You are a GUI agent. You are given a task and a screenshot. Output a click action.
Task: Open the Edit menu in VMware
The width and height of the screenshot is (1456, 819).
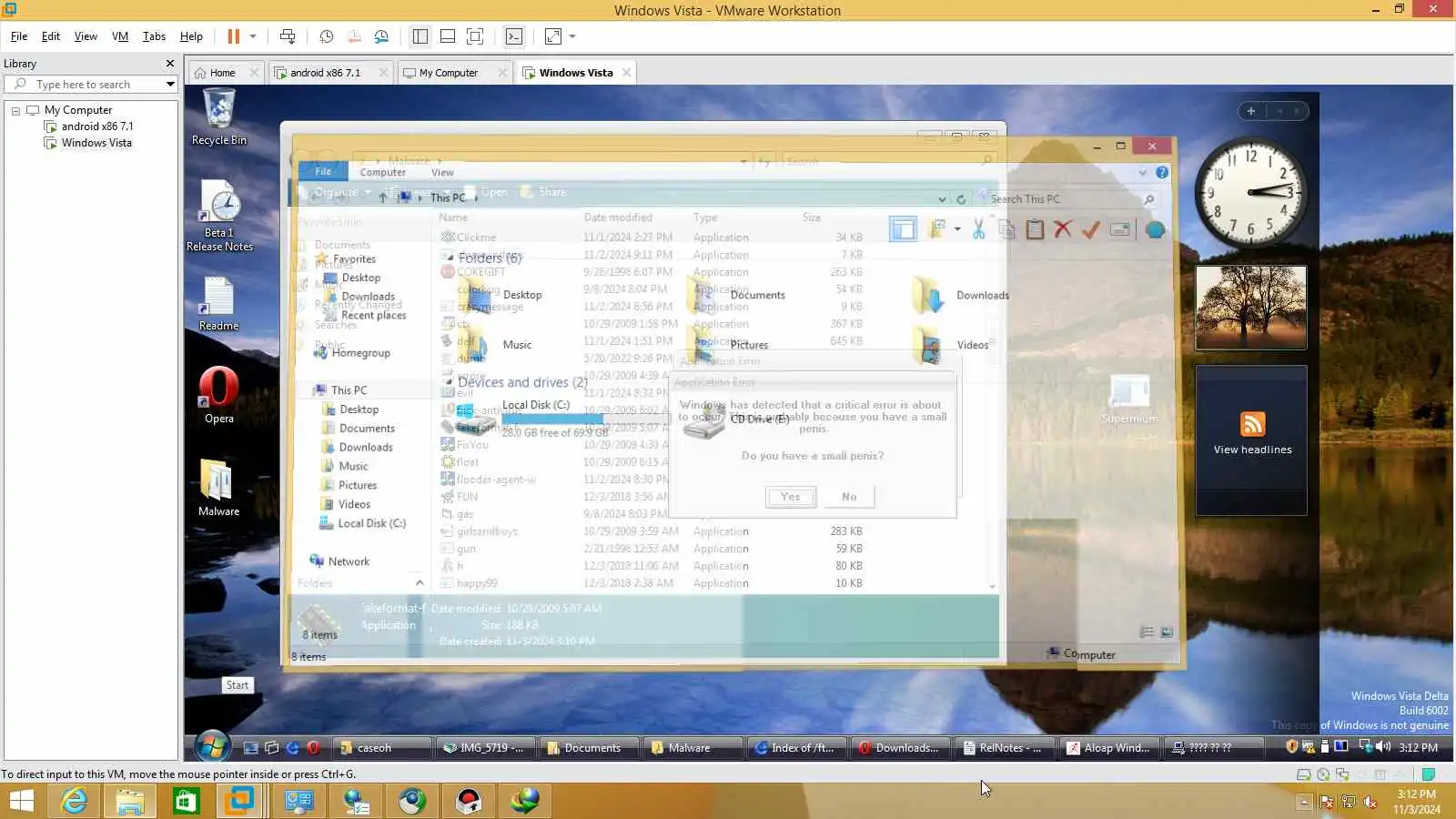tap(51, 36)
